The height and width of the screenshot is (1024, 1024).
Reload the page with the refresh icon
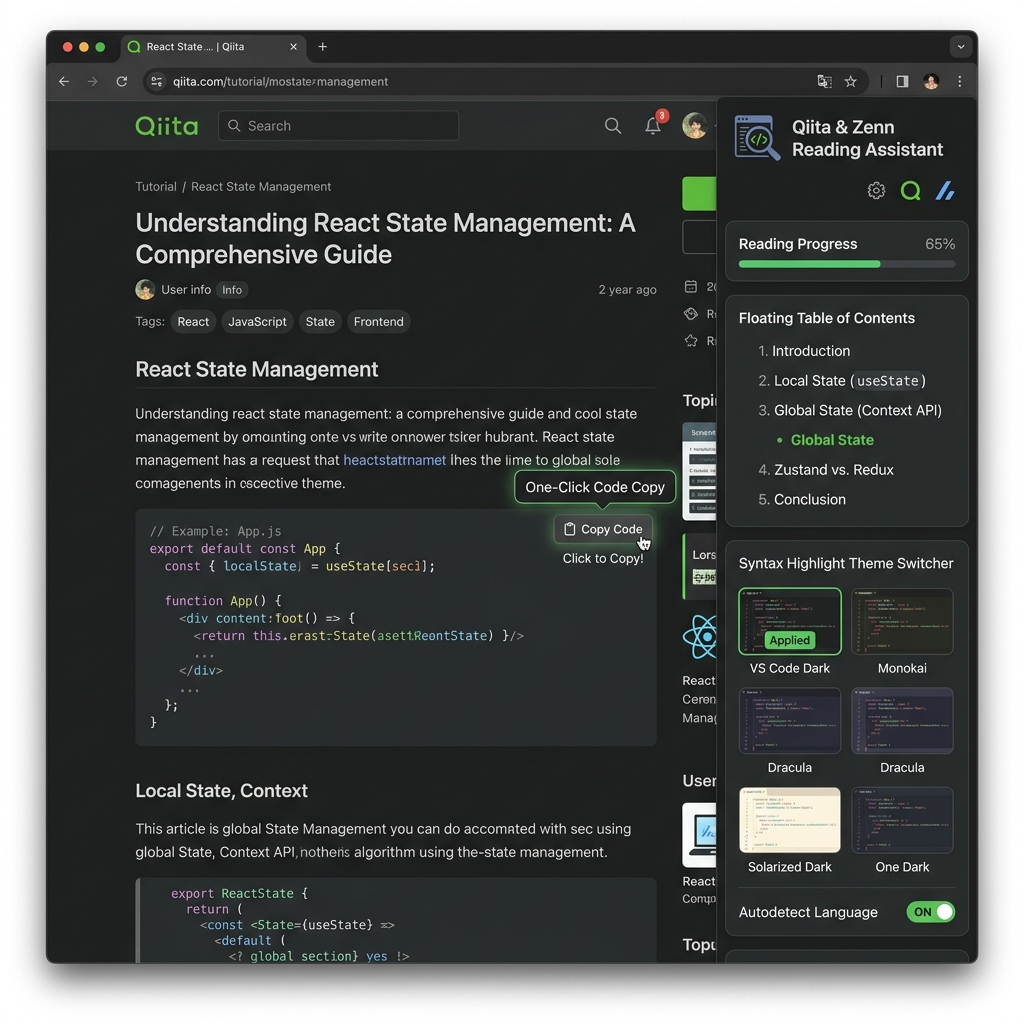121,82
